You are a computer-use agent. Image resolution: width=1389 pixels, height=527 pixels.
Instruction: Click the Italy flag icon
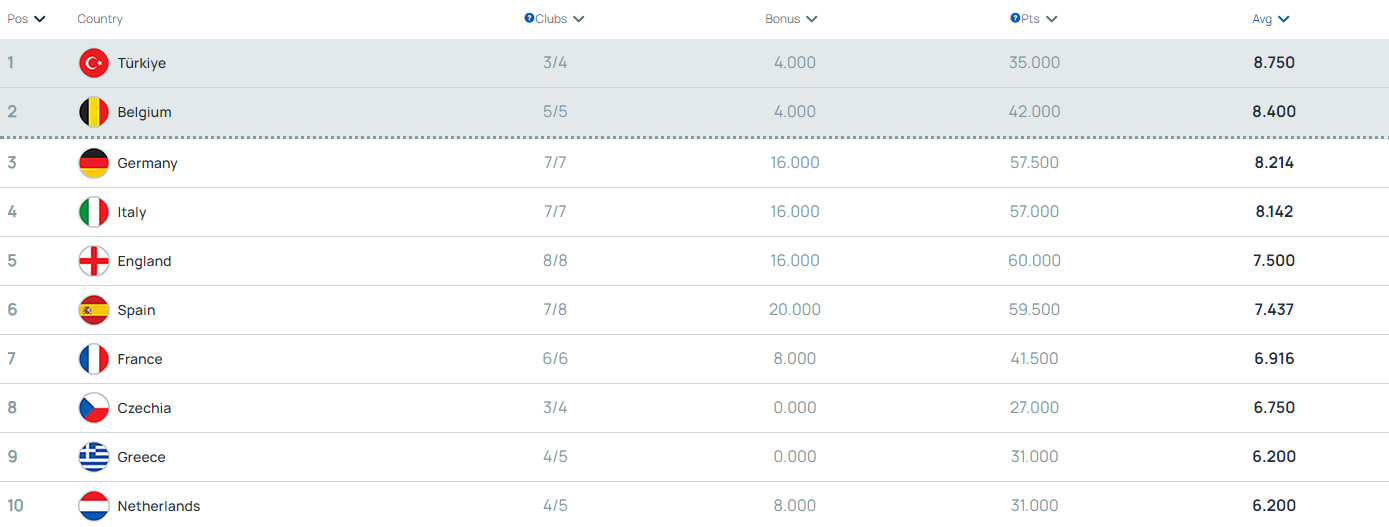click(x=94, y=212)
